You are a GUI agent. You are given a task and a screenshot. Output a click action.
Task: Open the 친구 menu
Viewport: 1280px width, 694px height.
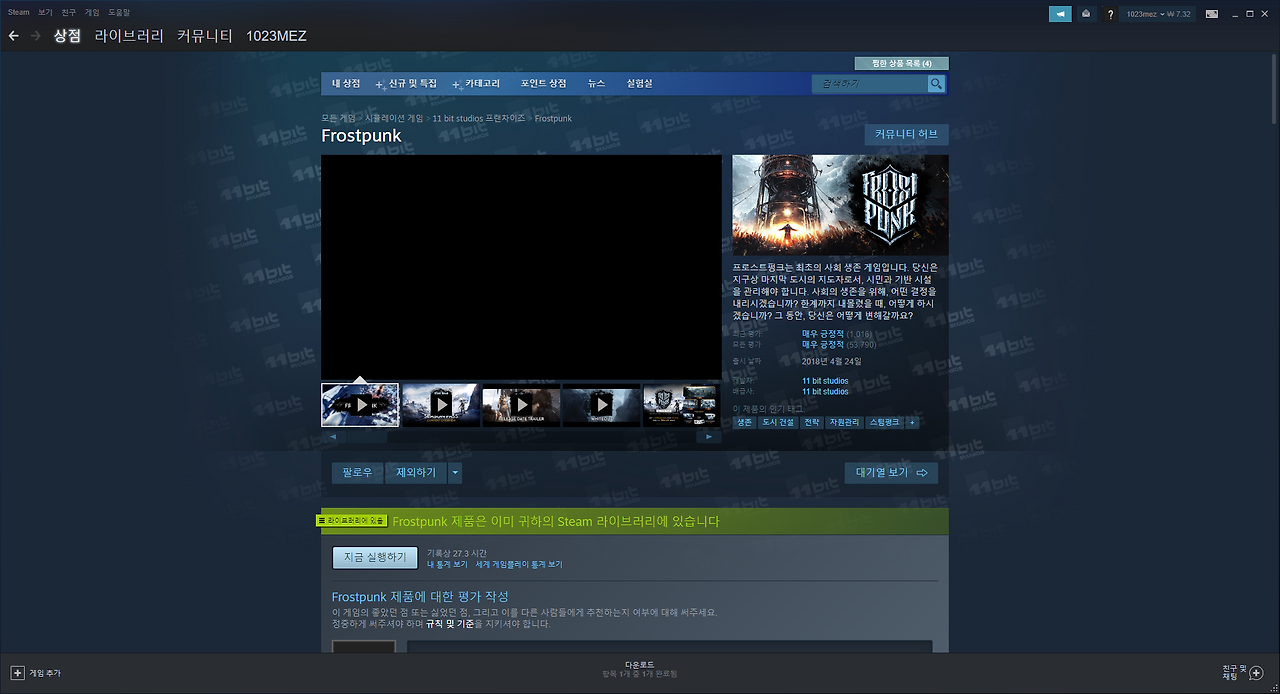[68, 13]
